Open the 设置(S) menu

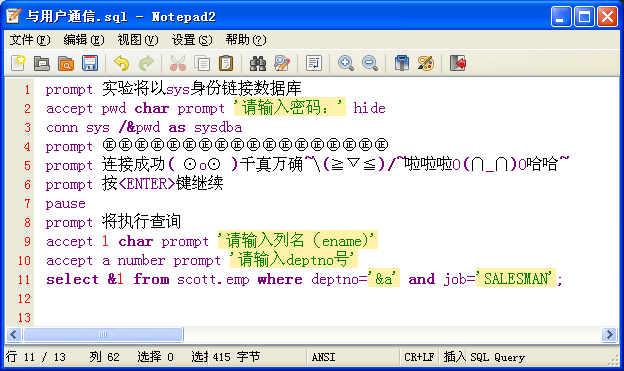tap(192, 40)
